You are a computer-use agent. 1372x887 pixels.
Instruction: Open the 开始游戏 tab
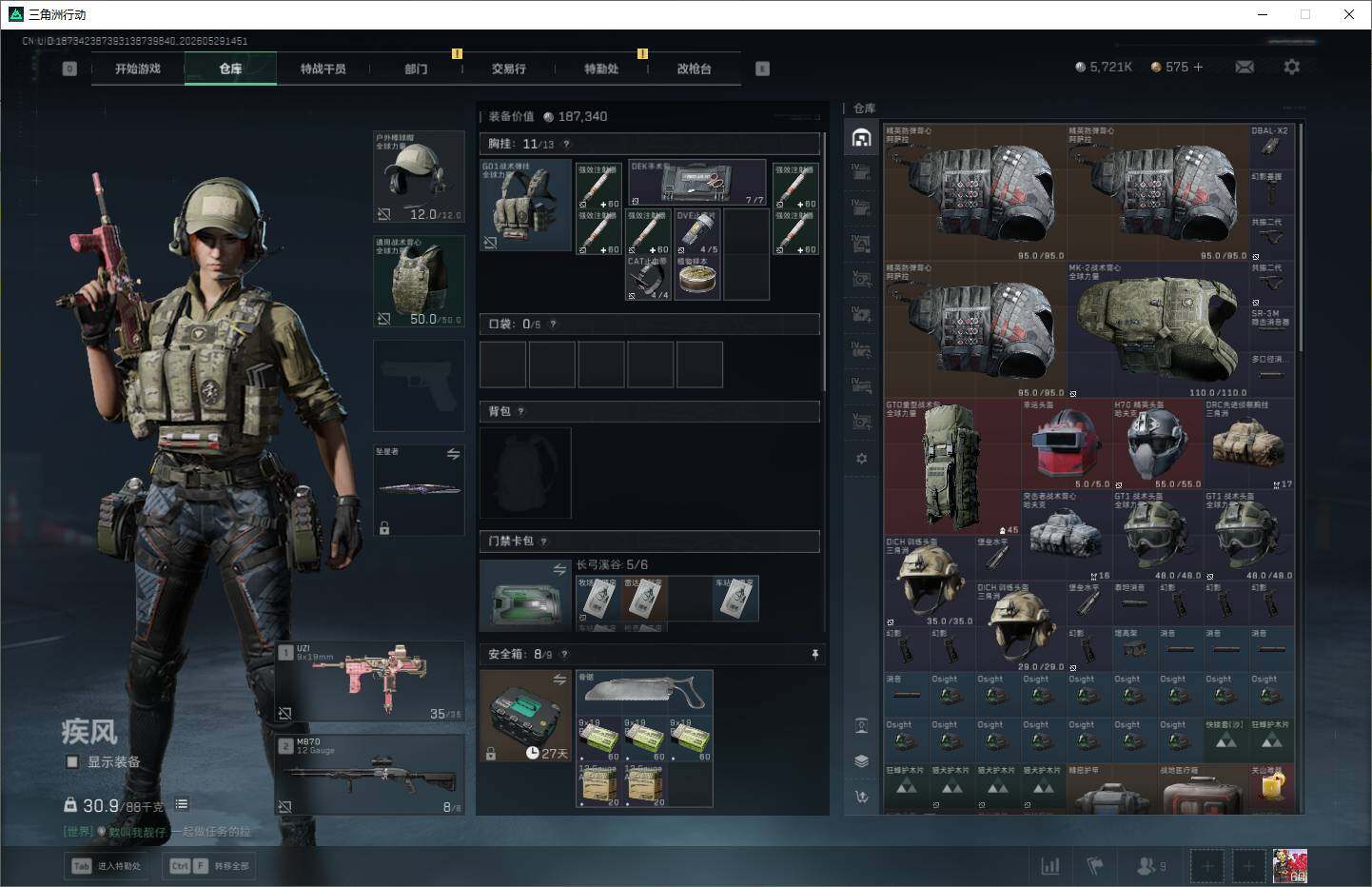(x=137, y=69)
